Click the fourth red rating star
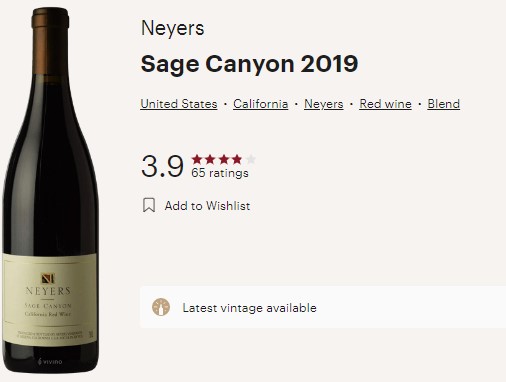Image resolution: width=506 pixels, height=382 pixels. tap(237, 159)
